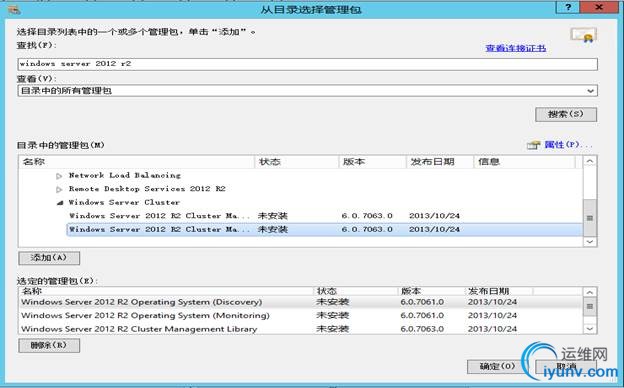This screenshot has width=624, height=388.
Task: Click the help question mark button
Action: [568, 8]
